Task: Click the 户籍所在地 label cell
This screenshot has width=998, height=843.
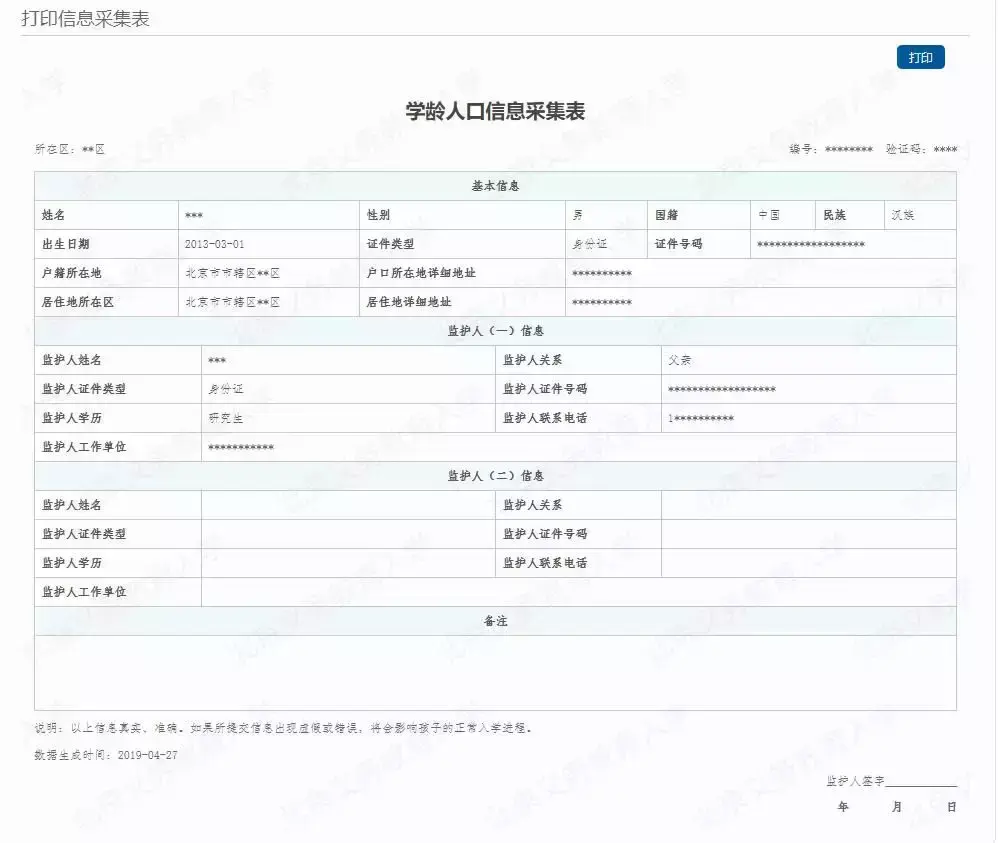Action: click(106, 273)
